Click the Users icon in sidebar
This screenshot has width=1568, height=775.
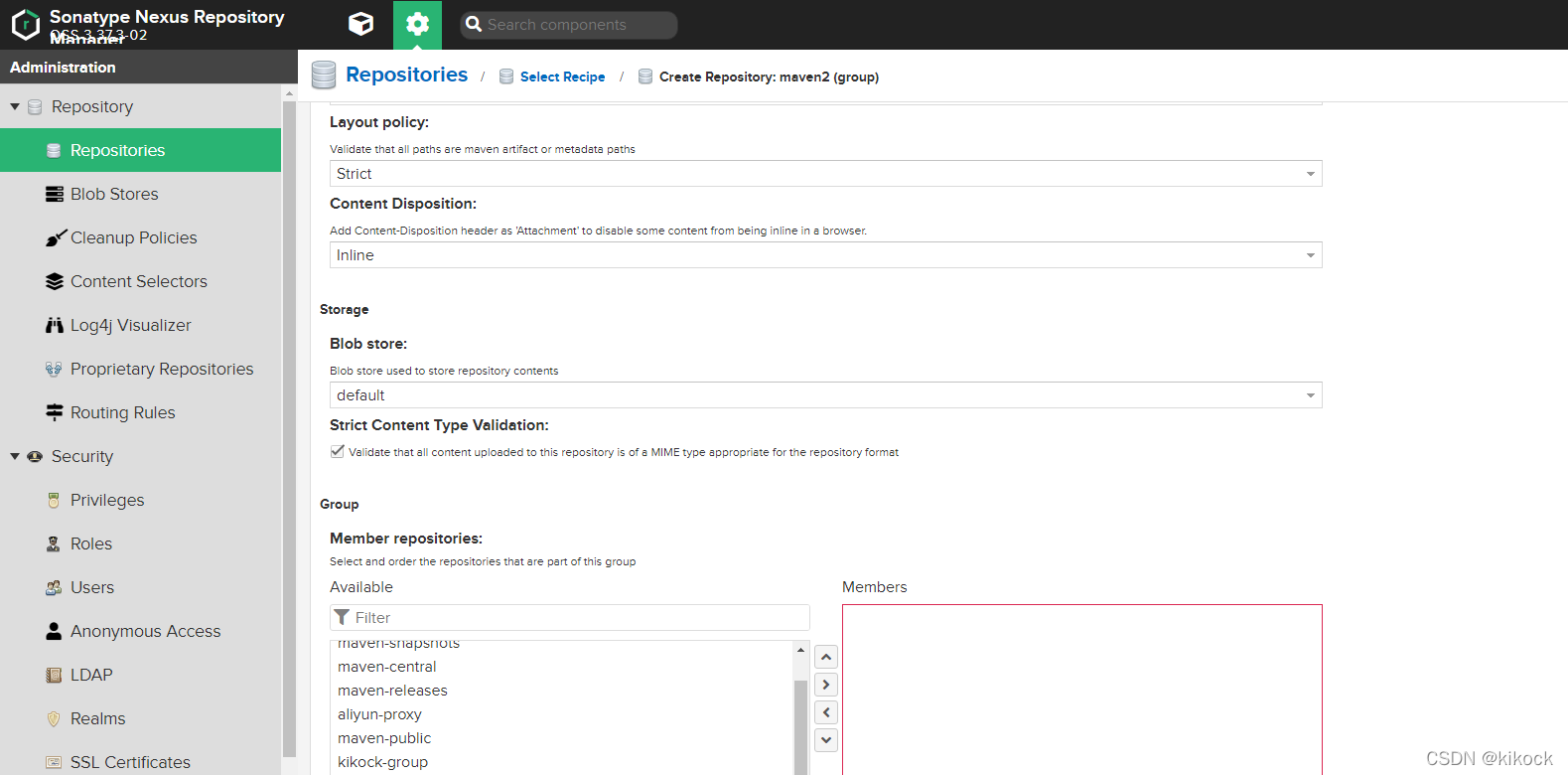pyautogui.click(x=54, y=587)
